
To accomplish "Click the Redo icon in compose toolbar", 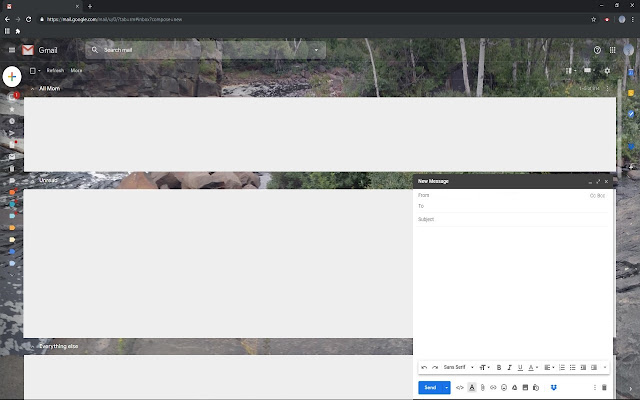I will [x=435, y=368].
